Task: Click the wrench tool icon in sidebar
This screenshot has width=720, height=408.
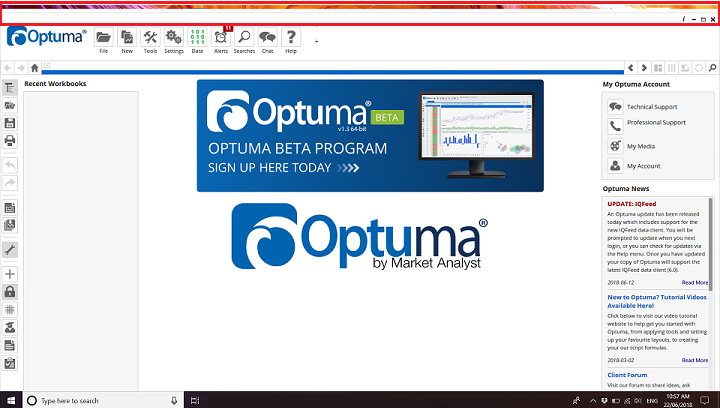Action: tap(10, 250)
